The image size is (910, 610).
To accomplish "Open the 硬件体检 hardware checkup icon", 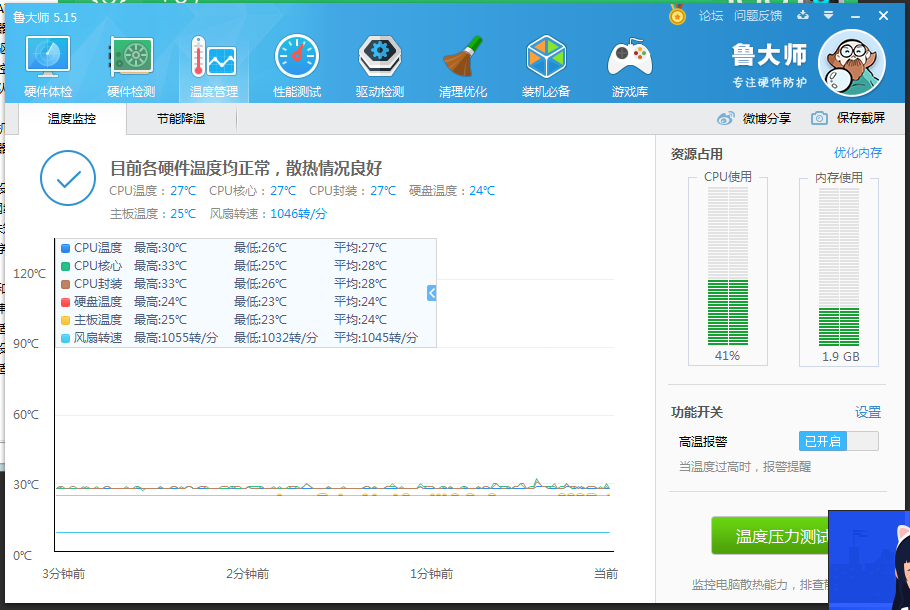I will 48,66.
